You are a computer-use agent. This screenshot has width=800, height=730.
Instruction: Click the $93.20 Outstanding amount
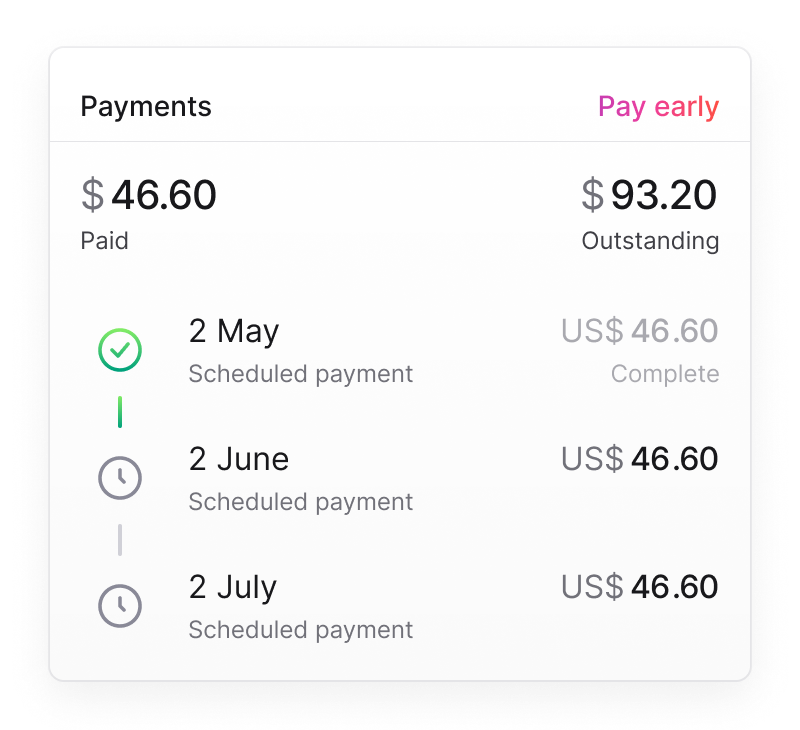[649, 195]
